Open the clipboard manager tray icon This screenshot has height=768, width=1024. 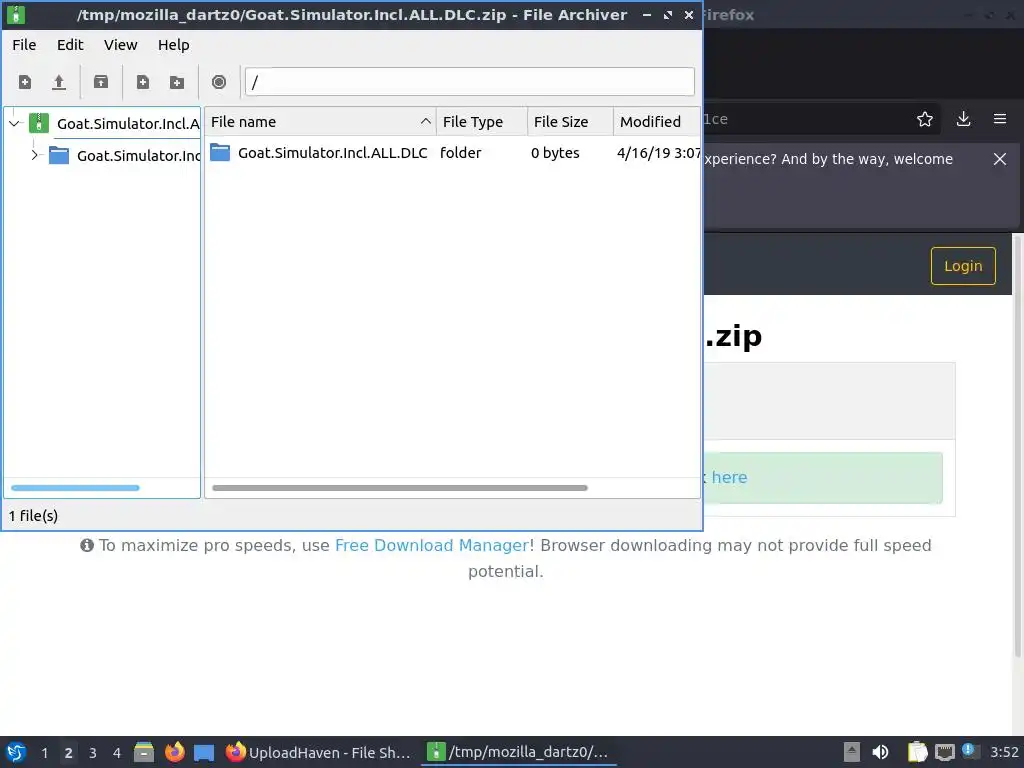coord(917,752)
